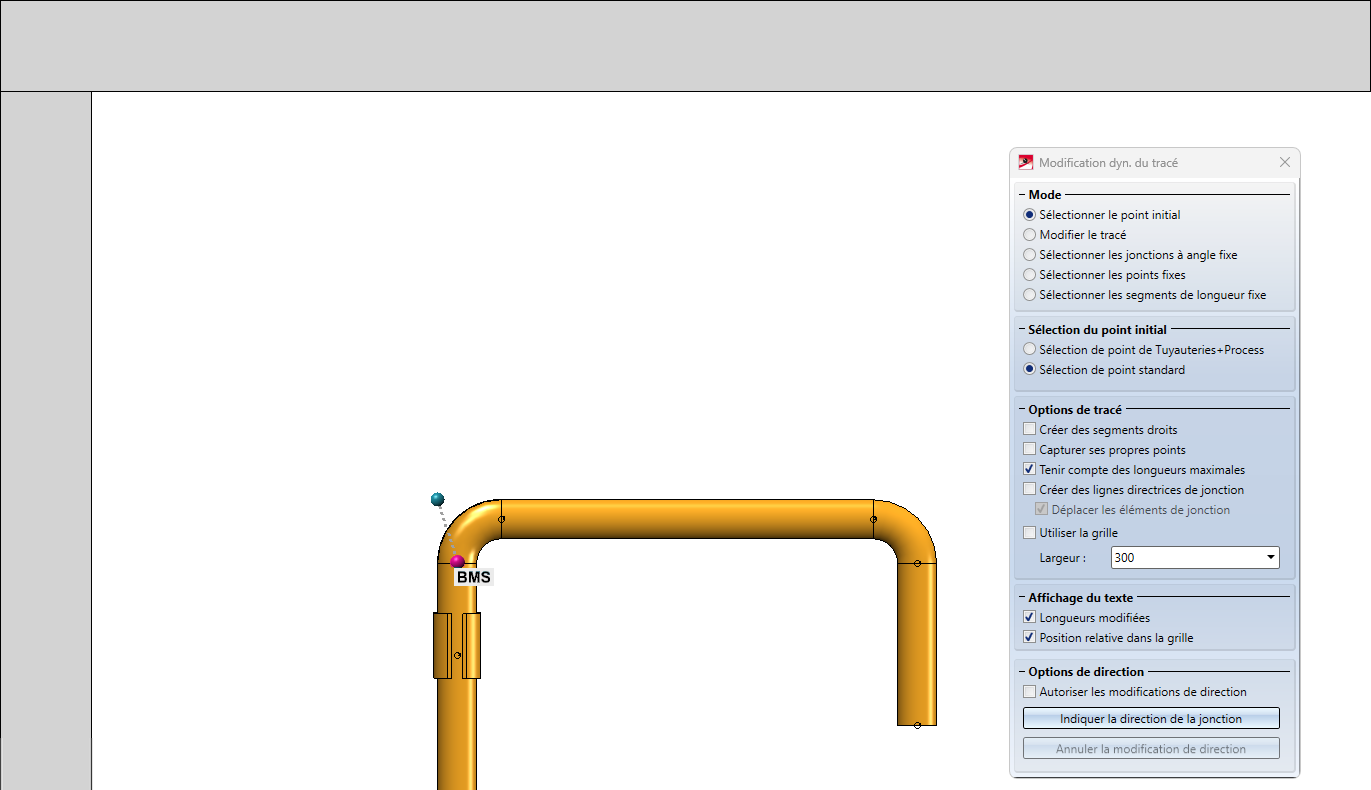Viewport: 1371px width, 790px height.
Task: Click the magenta BMS point marker
Action: tap(457, 562)
